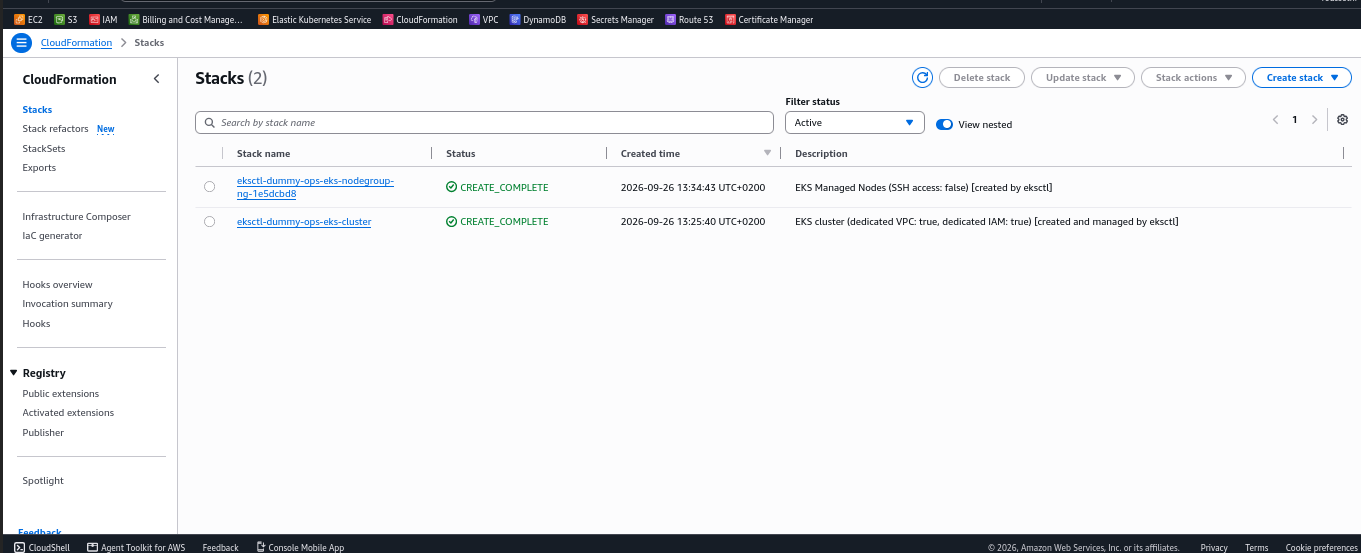Open Exports in side navigation
The image size is (1361, 553).
tap(39, 168)
